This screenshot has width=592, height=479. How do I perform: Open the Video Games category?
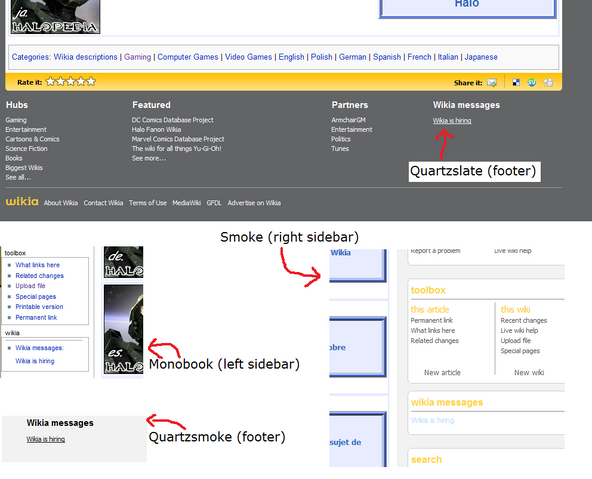click(x=248, y=57)
